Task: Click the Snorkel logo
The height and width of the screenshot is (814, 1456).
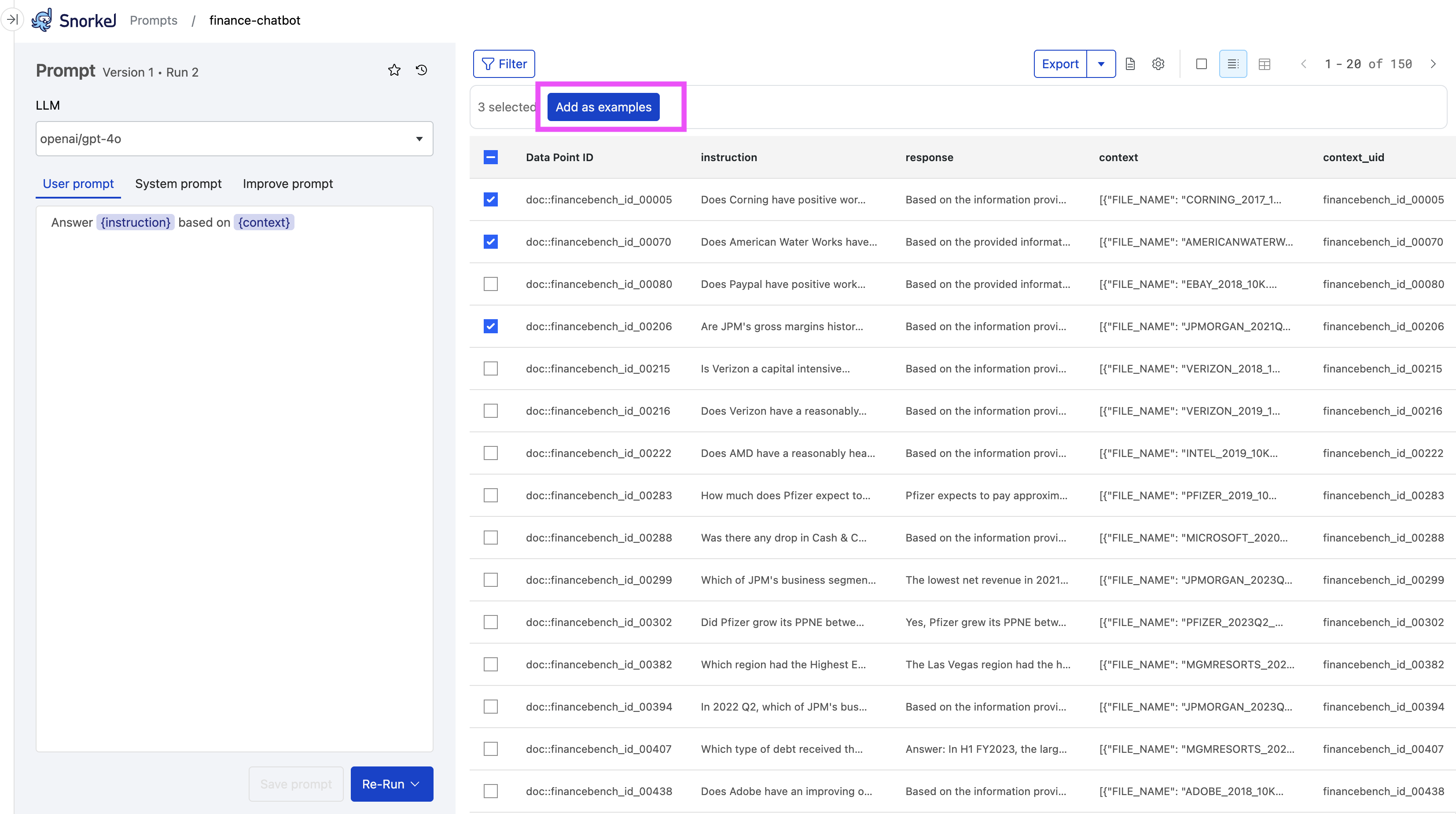Action: (x=74, y=20)
